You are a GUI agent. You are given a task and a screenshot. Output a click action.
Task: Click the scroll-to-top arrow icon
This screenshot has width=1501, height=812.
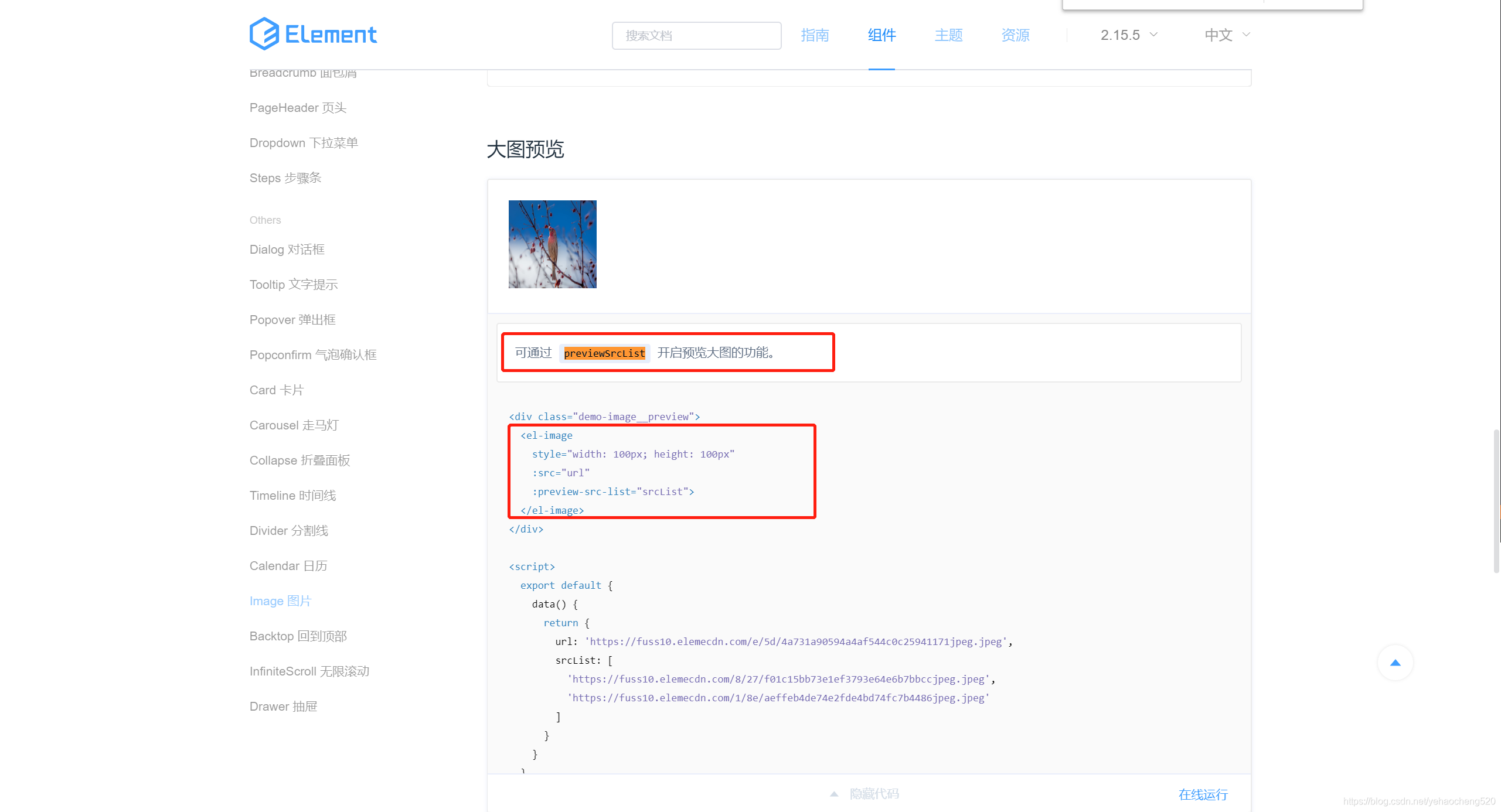pos(1396,663)
